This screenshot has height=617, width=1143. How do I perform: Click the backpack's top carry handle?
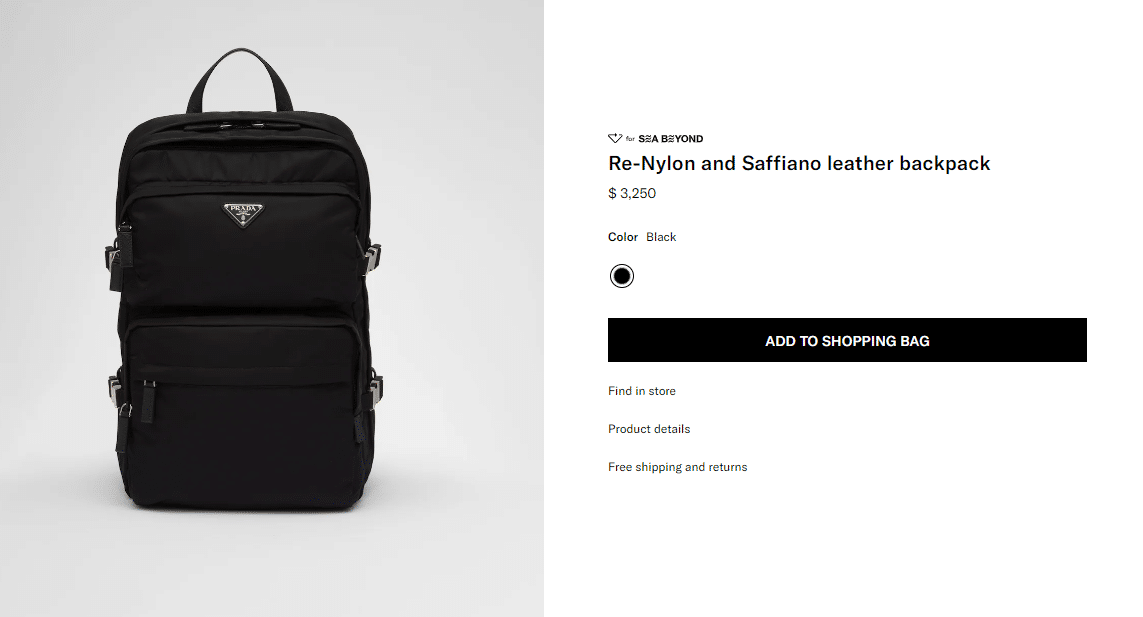(x=240, y=73)
